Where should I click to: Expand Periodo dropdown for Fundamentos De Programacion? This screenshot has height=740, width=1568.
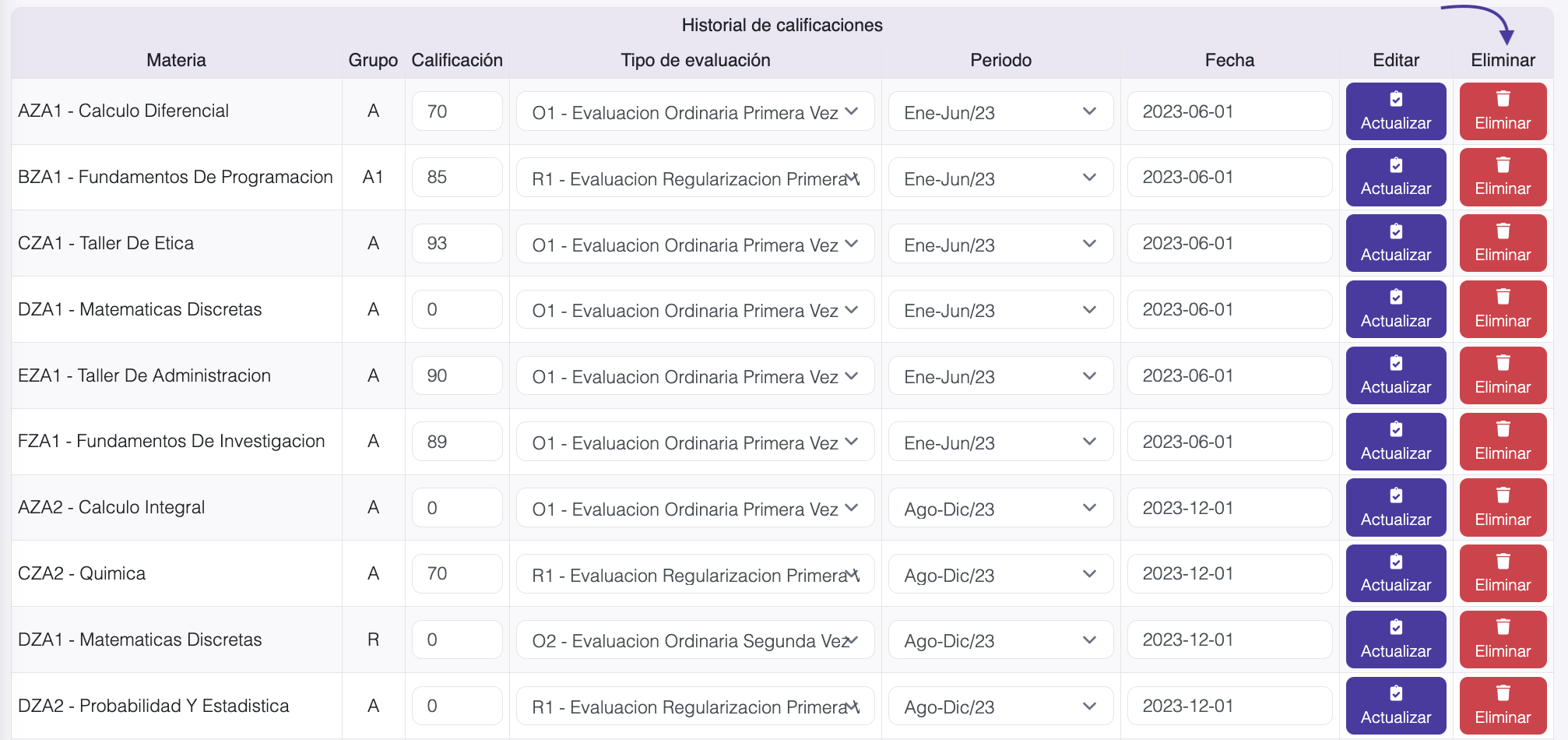click(x=1000, y=178)
